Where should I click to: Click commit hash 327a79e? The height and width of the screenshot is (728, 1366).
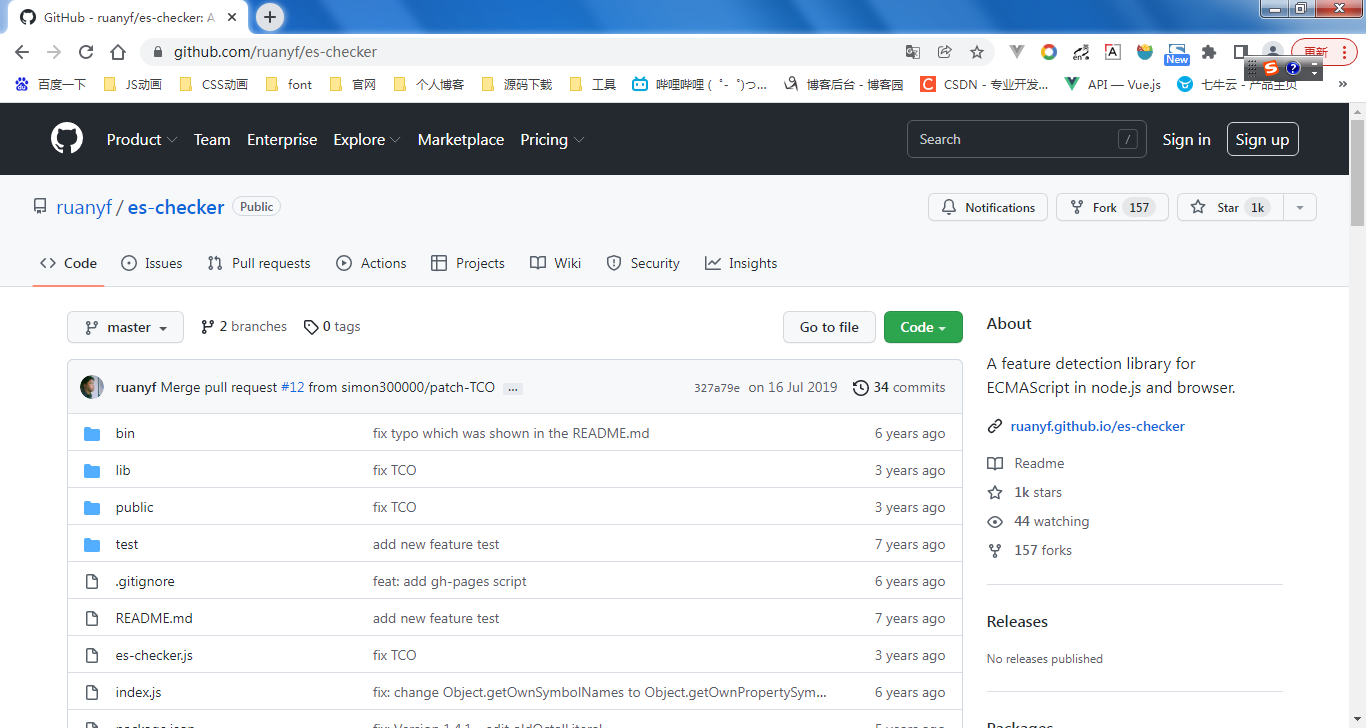[x=717, y=388]
